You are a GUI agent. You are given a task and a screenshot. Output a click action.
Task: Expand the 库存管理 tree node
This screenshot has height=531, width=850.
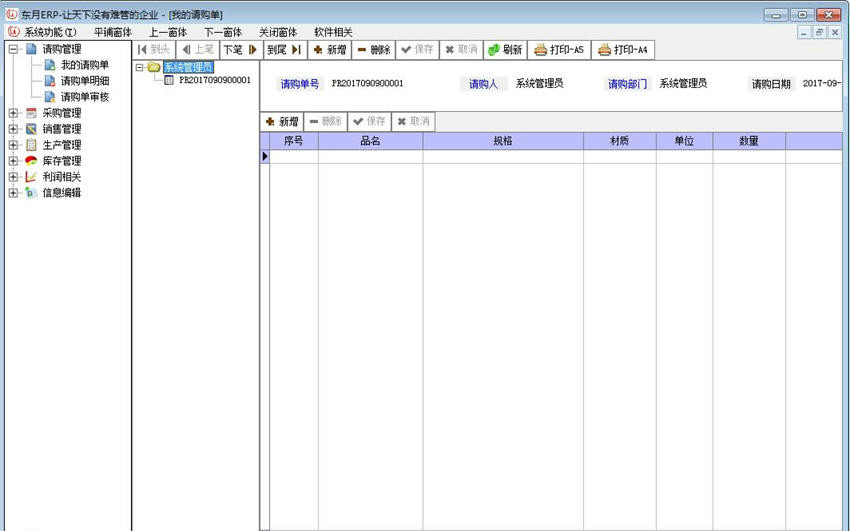tap(13, 161)
